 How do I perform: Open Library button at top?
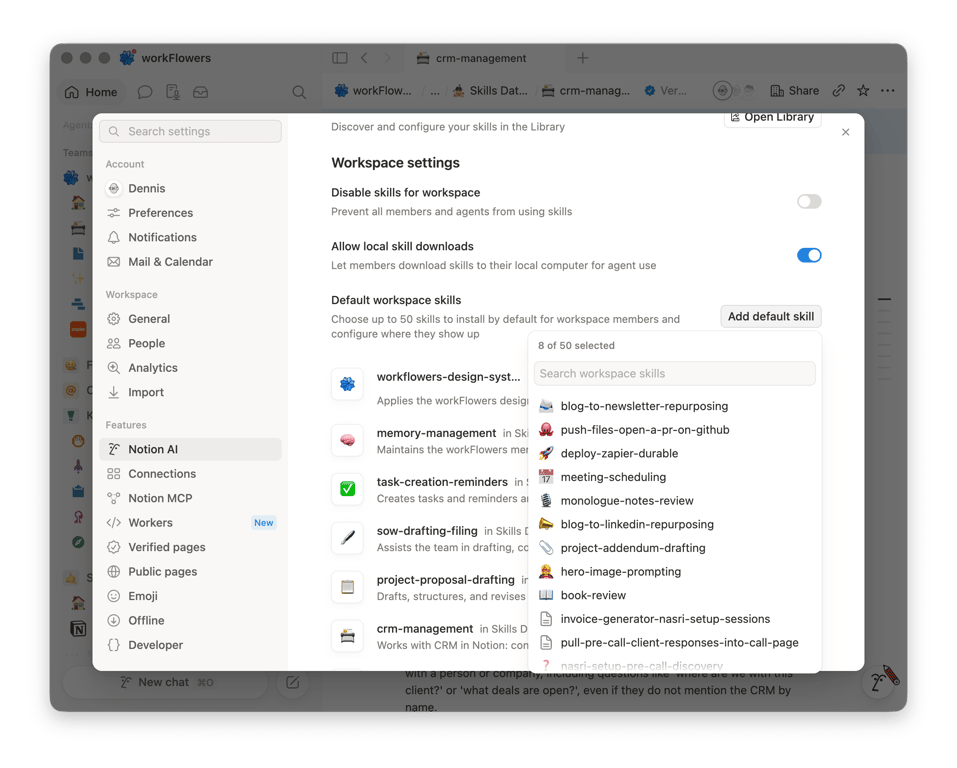[772, 118]
